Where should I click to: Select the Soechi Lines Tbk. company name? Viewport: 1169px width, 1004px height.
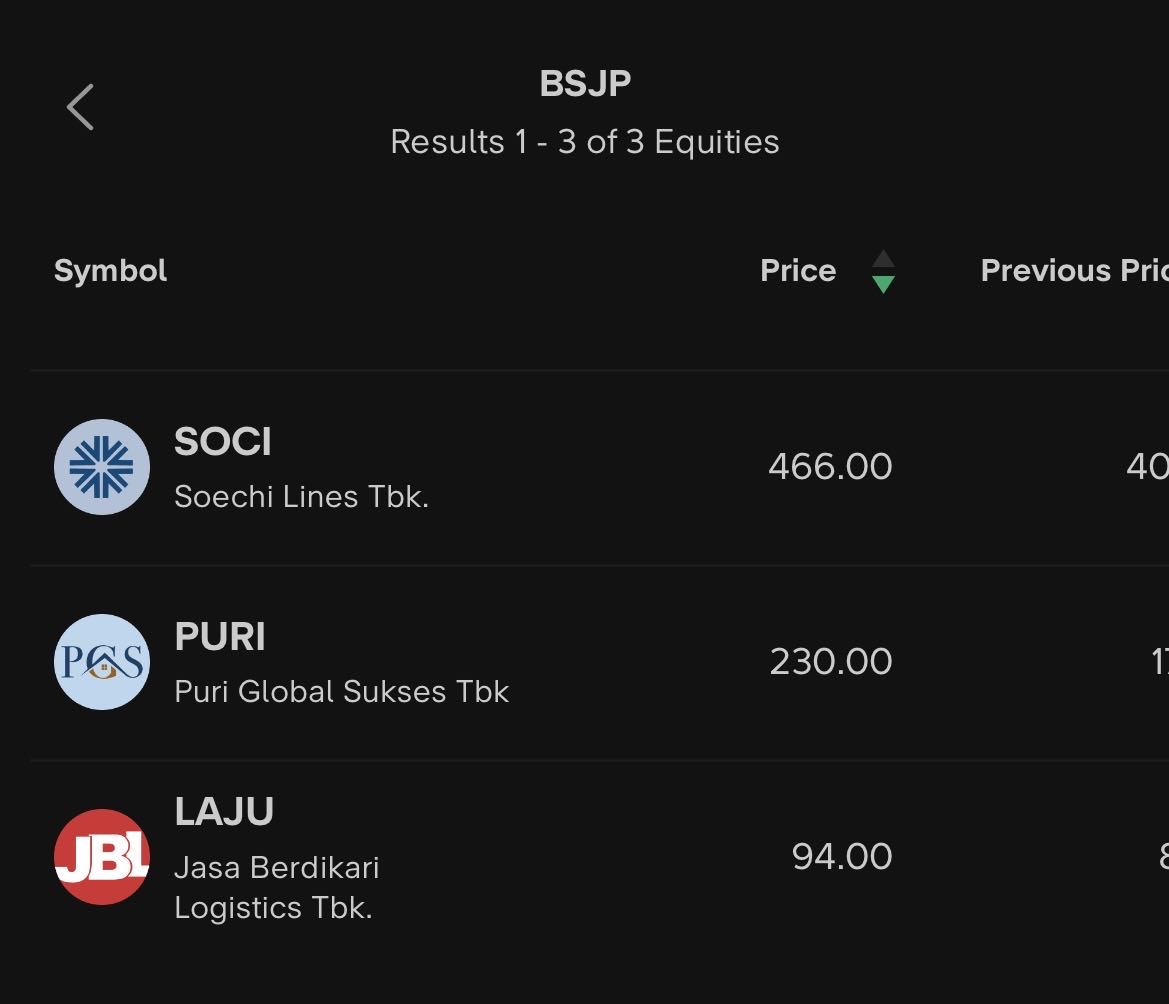(x=301, y=496)
